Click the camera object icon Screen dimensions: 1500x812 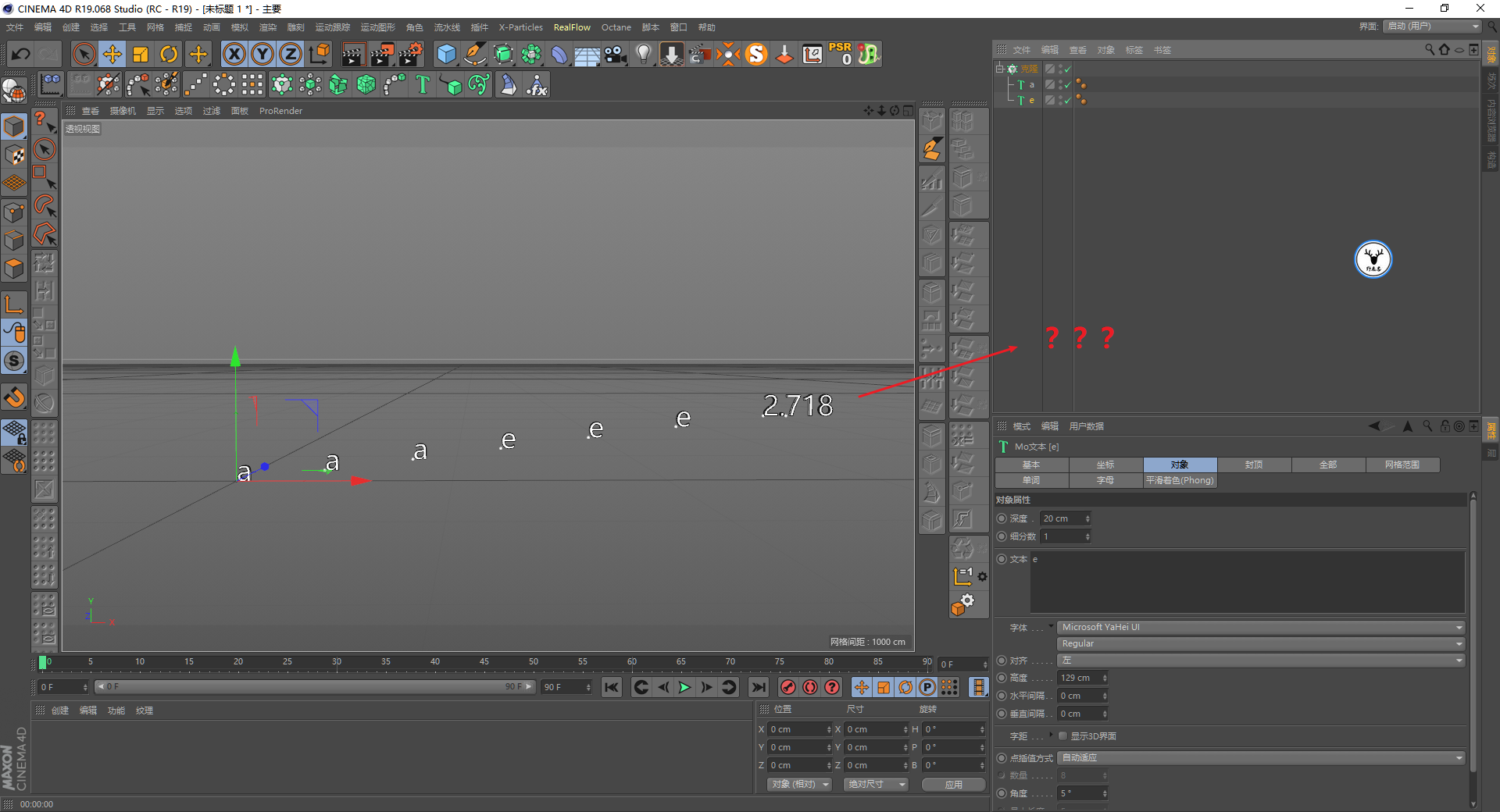click(x=616, y=54)
